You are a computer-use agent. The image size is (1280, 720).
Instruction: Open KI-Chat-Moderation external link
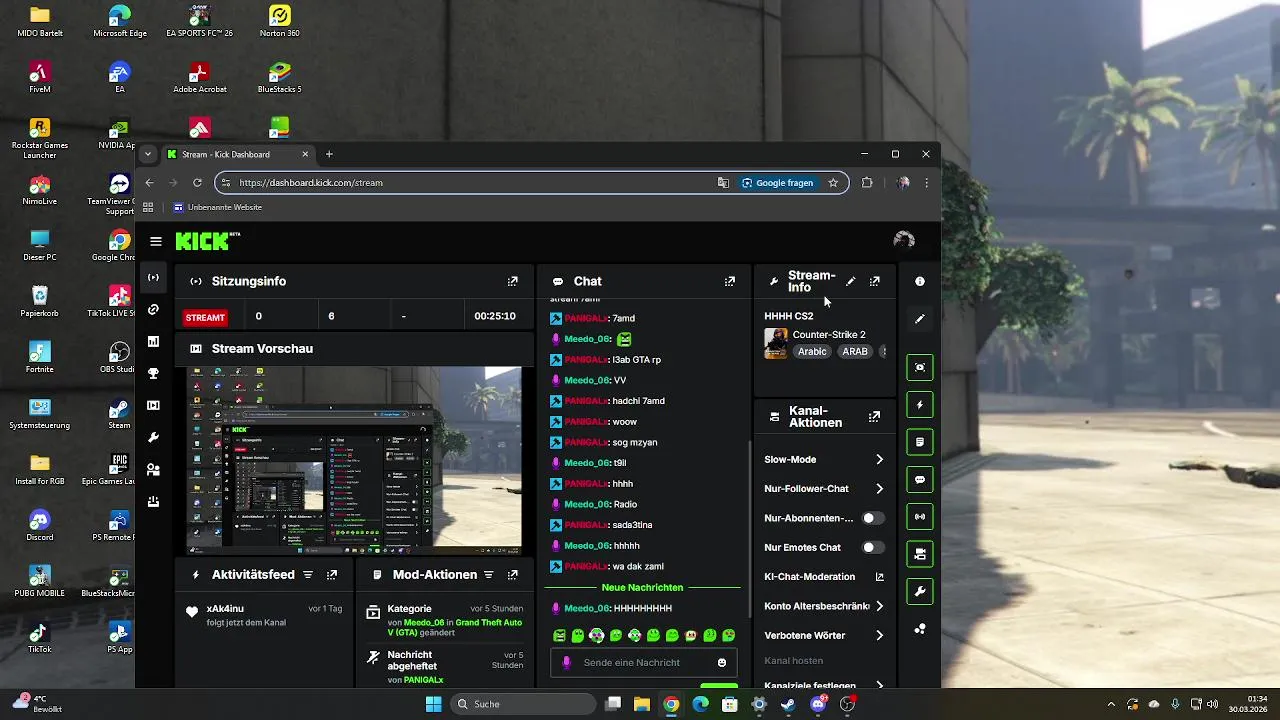pyautogui.click(x=880, y=577)
